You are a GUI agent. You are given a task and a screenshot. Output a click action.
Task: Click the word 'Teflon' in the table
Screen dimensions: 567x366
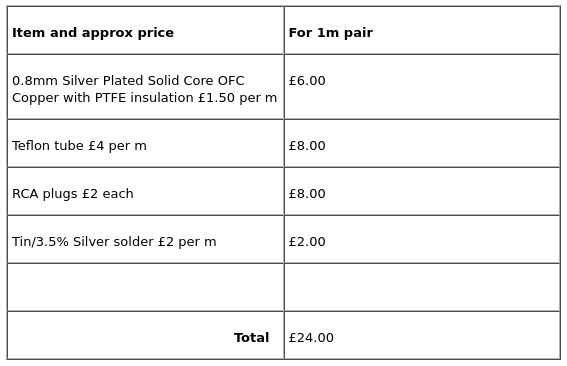[x=30, y=145]
